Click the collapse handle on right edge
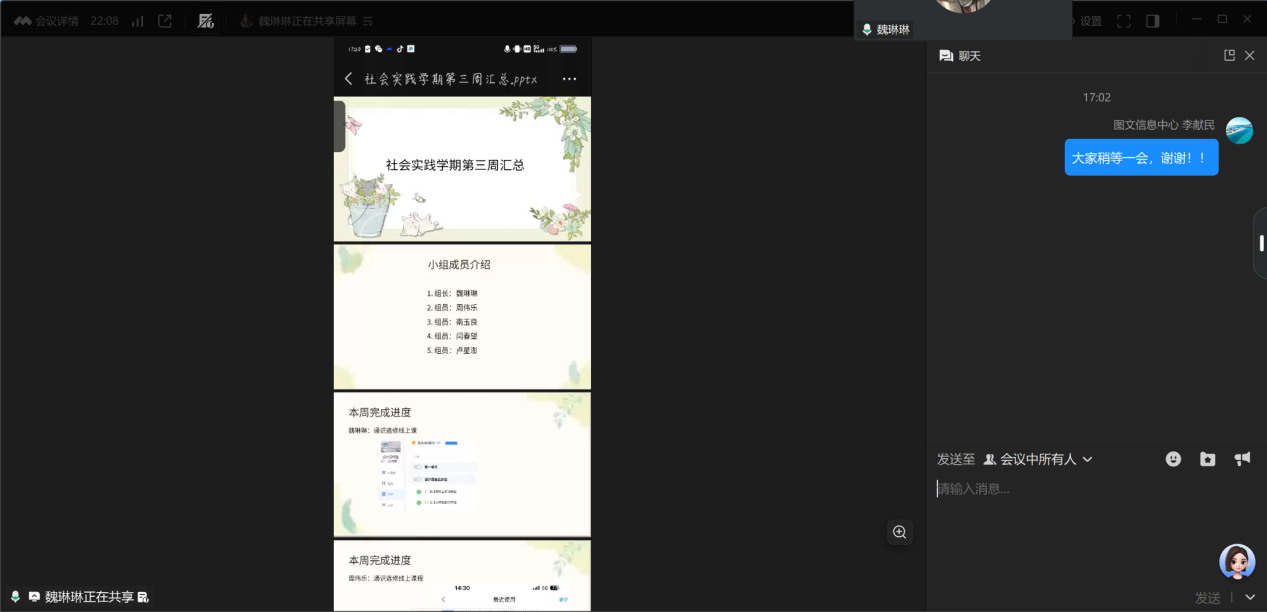The image size is (1267, 612). click(1261, 243)
